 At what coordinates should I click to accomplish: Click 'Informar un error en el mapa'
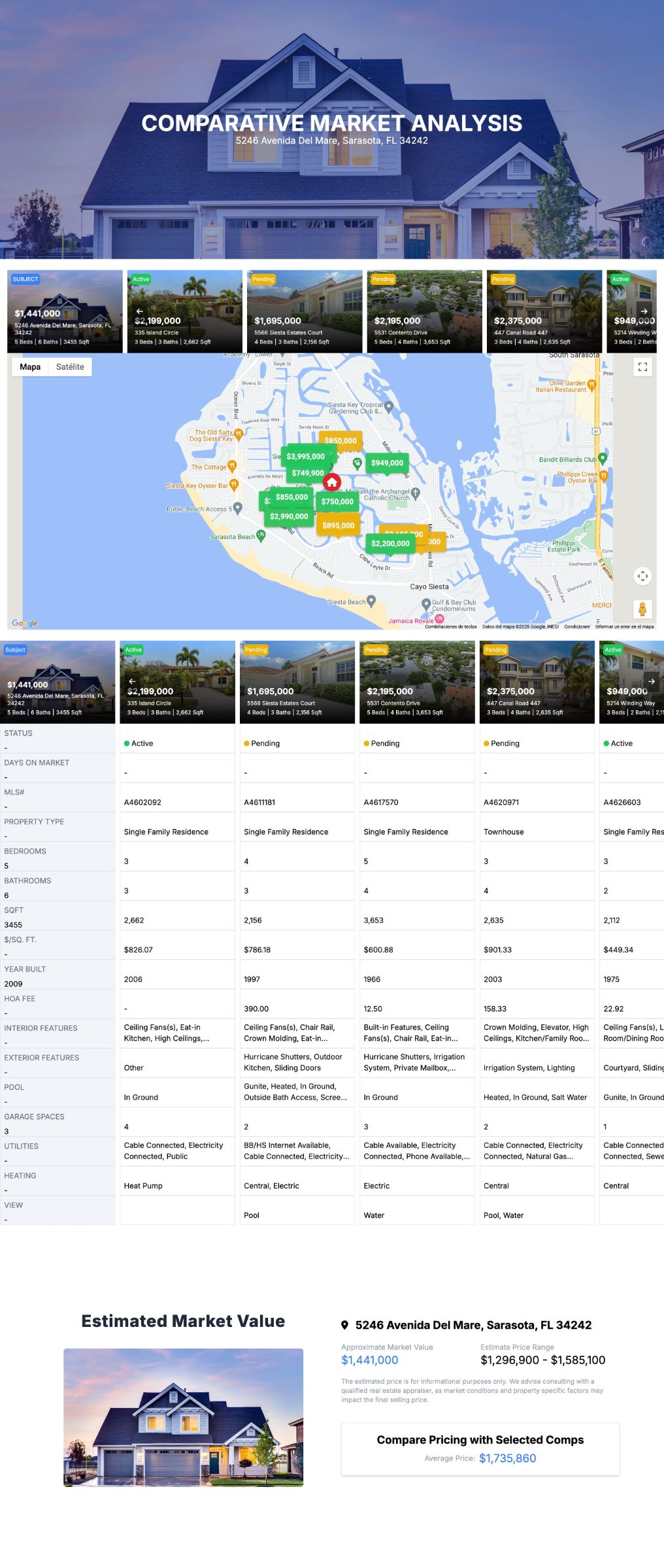[x=624, y=627]
